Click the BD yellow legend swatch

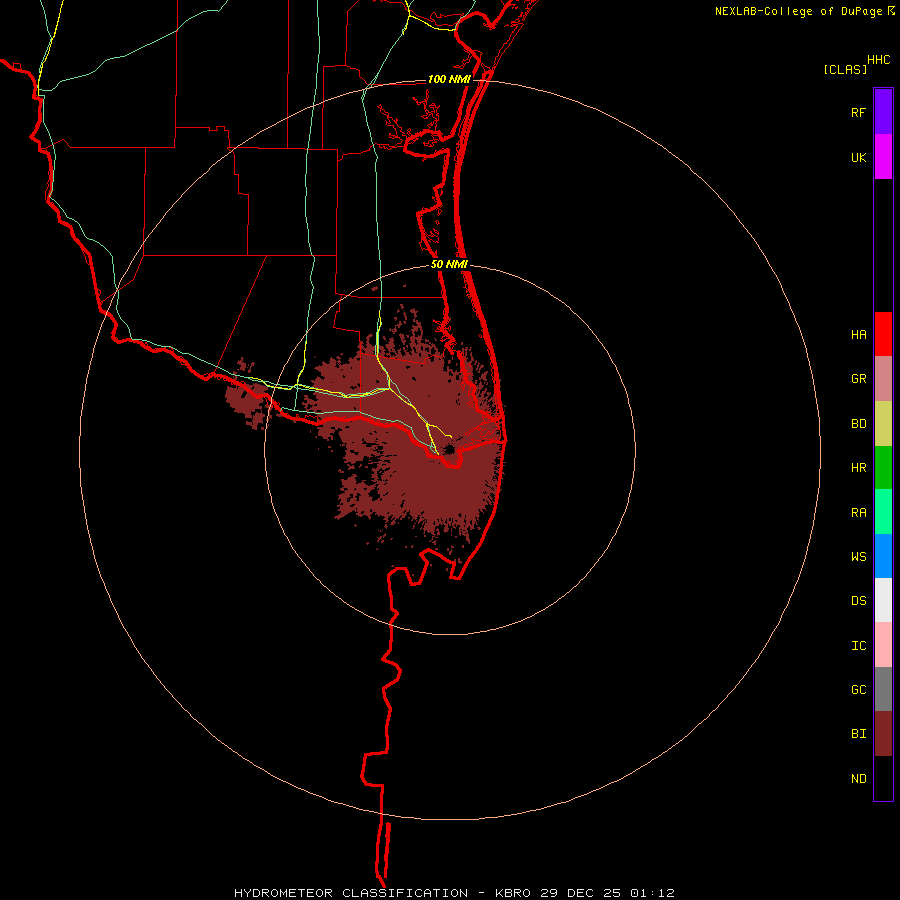tap(883, 424)
